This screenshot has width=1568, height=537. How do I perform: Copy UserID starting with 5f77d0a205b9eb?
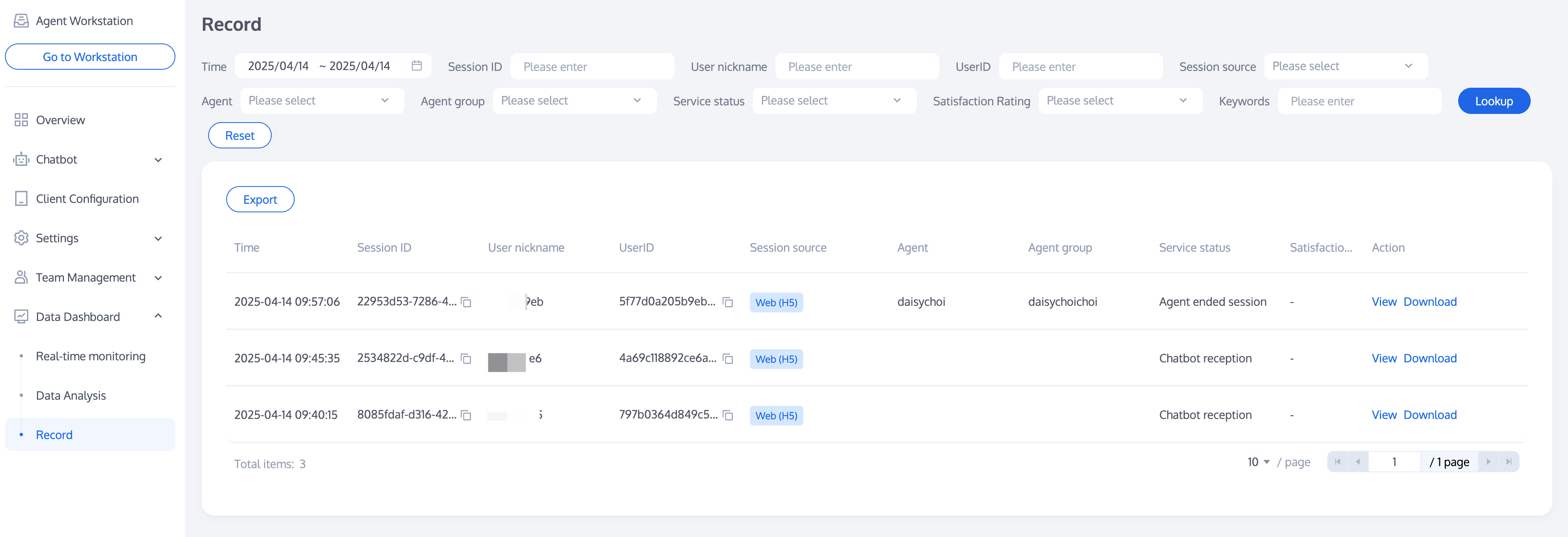727,302
